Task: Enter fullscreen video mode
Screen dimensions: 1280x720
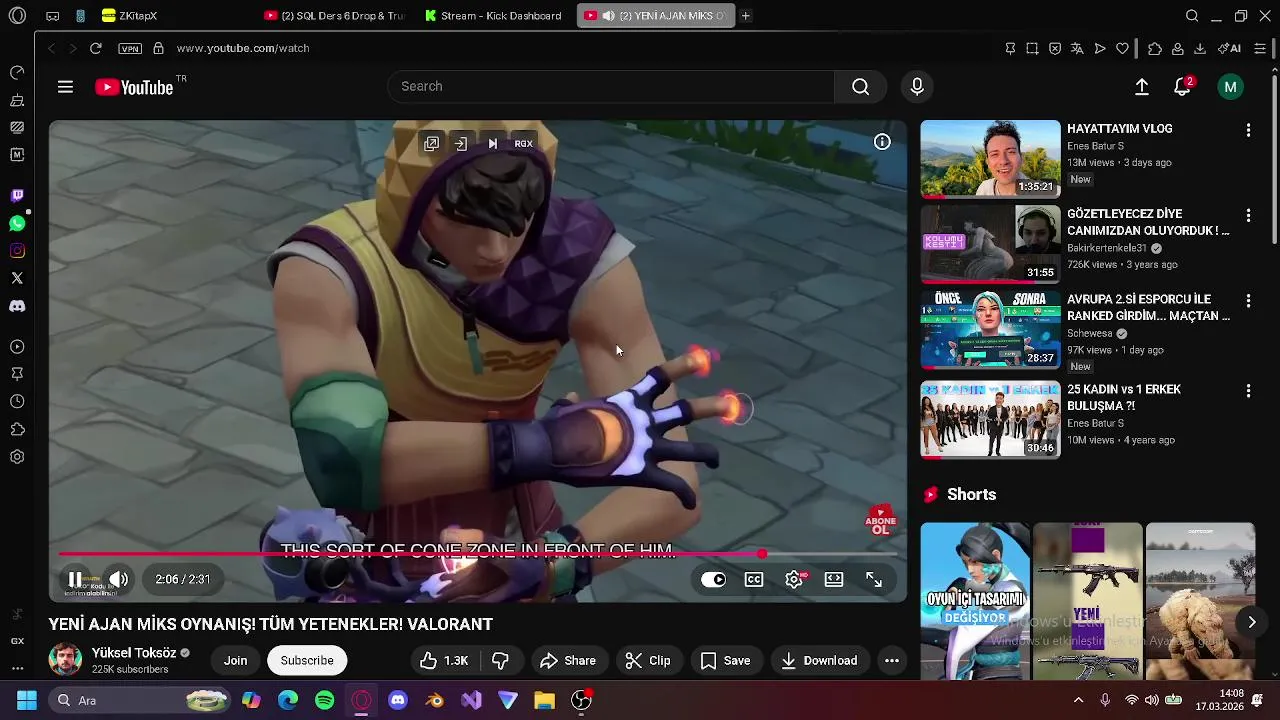Action: pyautogui.click(x=874, y=579)
